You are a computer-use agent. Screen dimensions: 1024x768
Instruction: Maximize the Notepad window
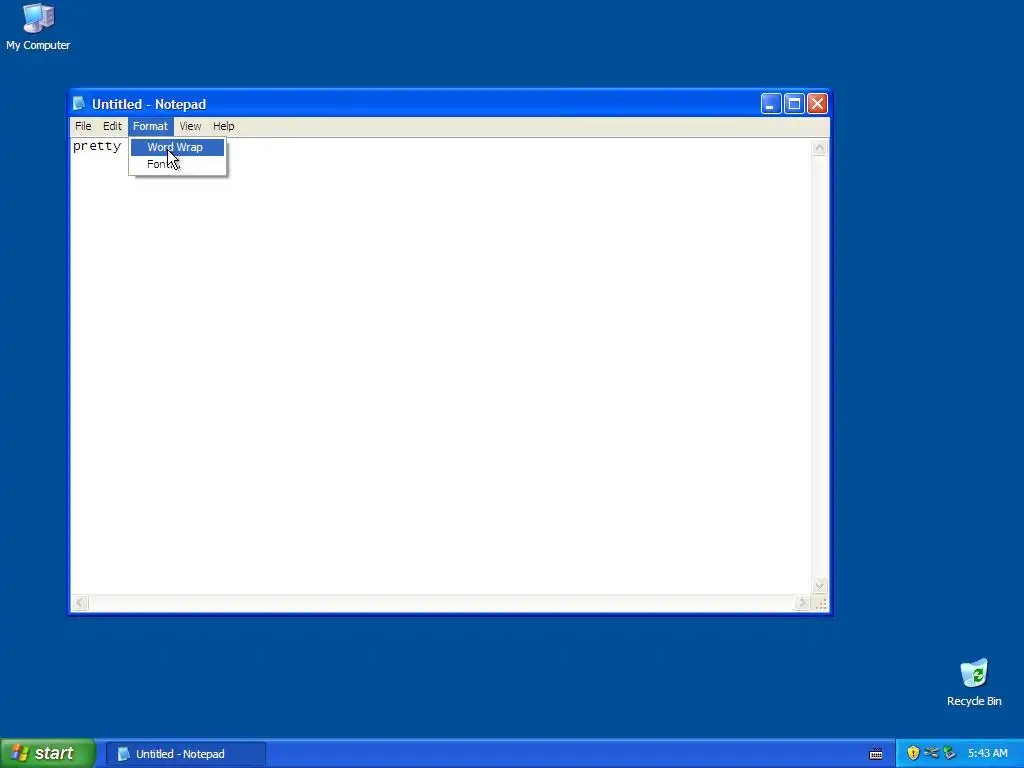pos(794,104)
